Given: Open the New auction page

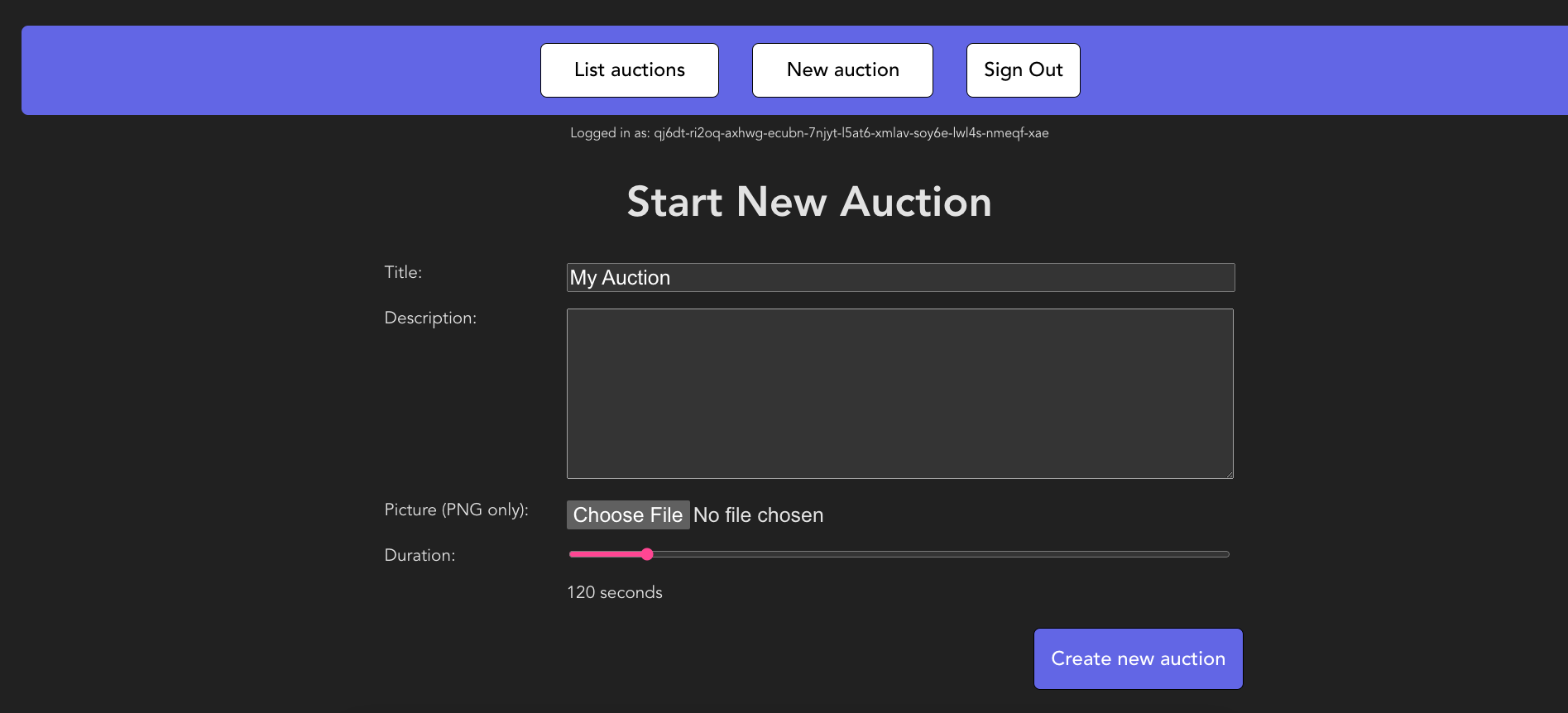Looking at the screenshot, I should 842,69.
